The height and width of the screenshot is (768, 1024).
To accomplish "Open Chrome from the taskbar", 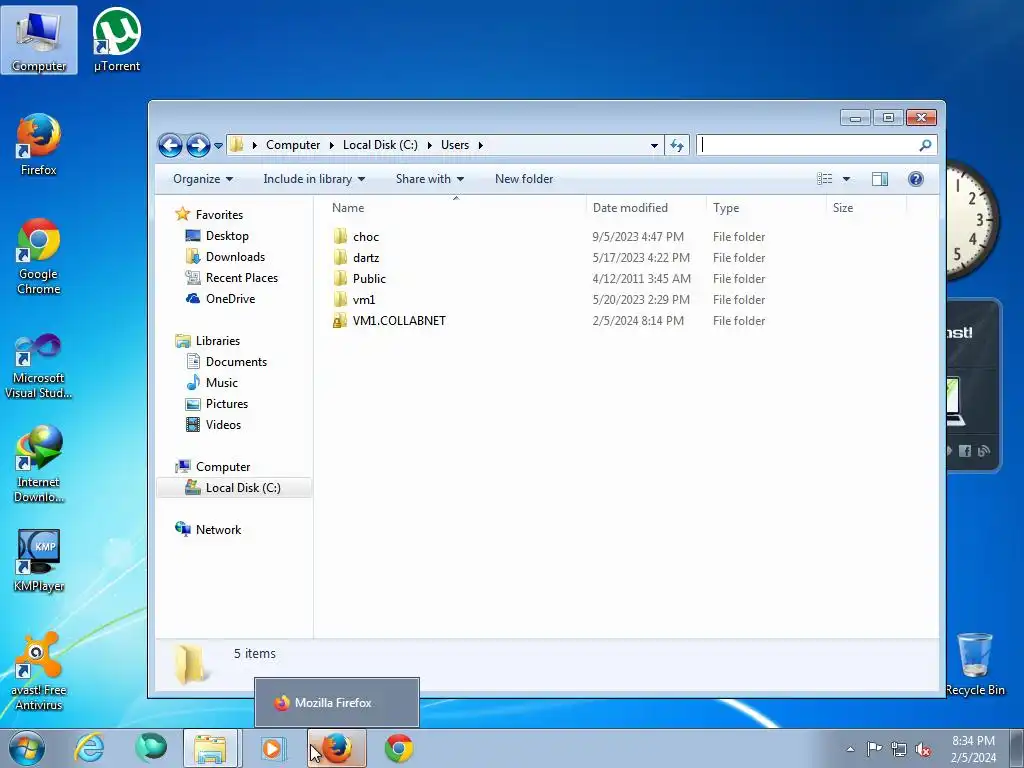I will click(398, 748).
